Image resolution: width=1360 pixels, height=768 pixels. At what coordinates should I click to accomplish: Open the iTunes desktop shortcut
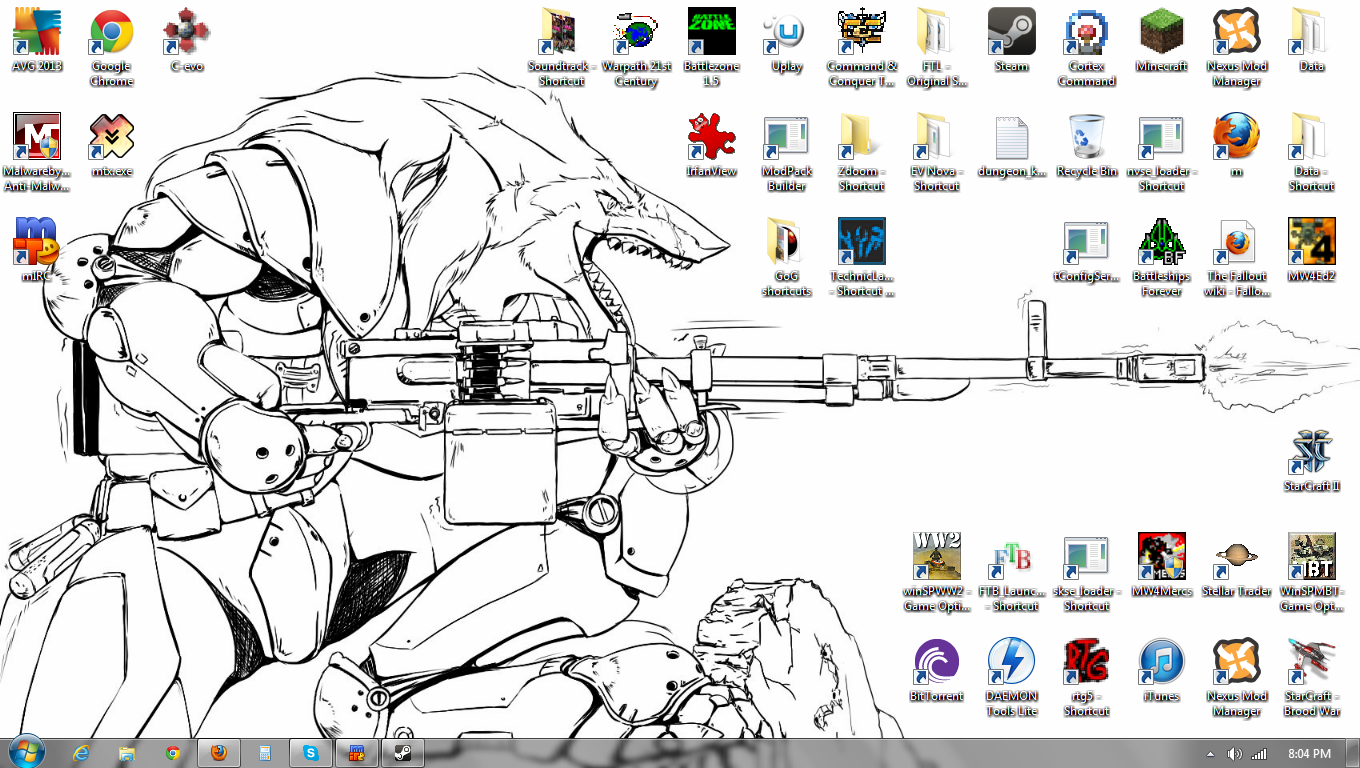pos(1162,663)
